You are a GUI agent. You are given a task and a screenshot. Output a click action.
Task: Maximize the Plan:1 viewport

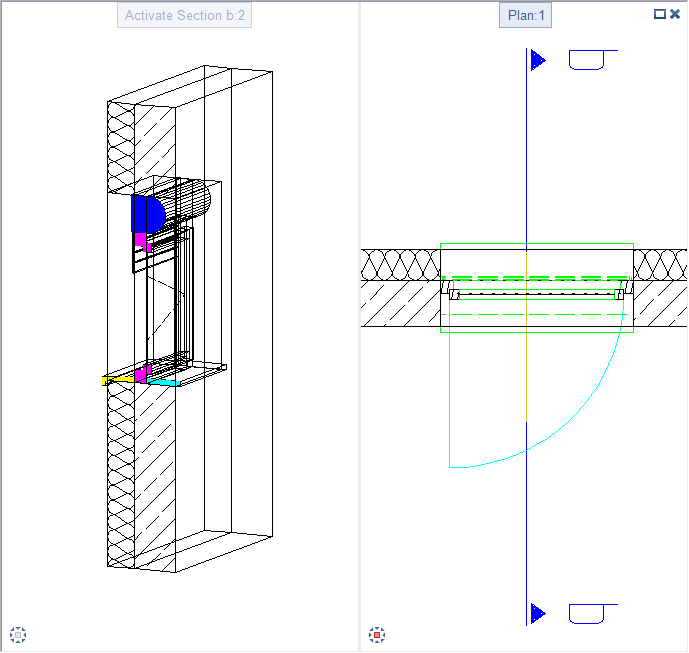coord(660,14)
